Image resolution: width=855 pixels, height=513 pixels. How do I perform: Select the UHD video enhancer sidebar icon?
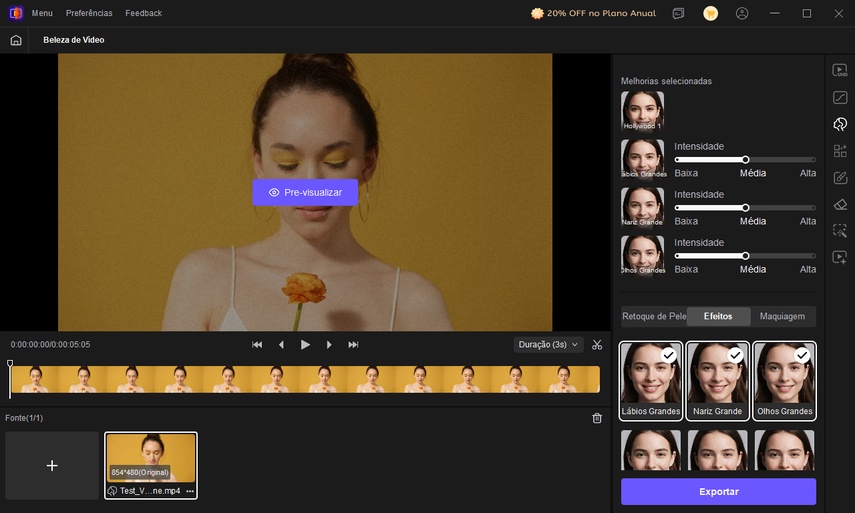pyautogui.click(x=840, y=70)
